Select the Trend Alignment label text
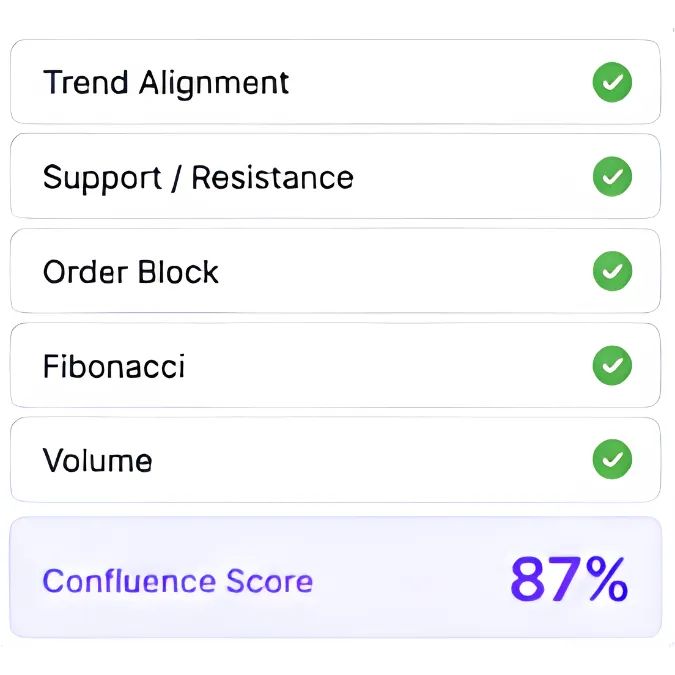This screenshot has width=675, height=675. (166, 84)
